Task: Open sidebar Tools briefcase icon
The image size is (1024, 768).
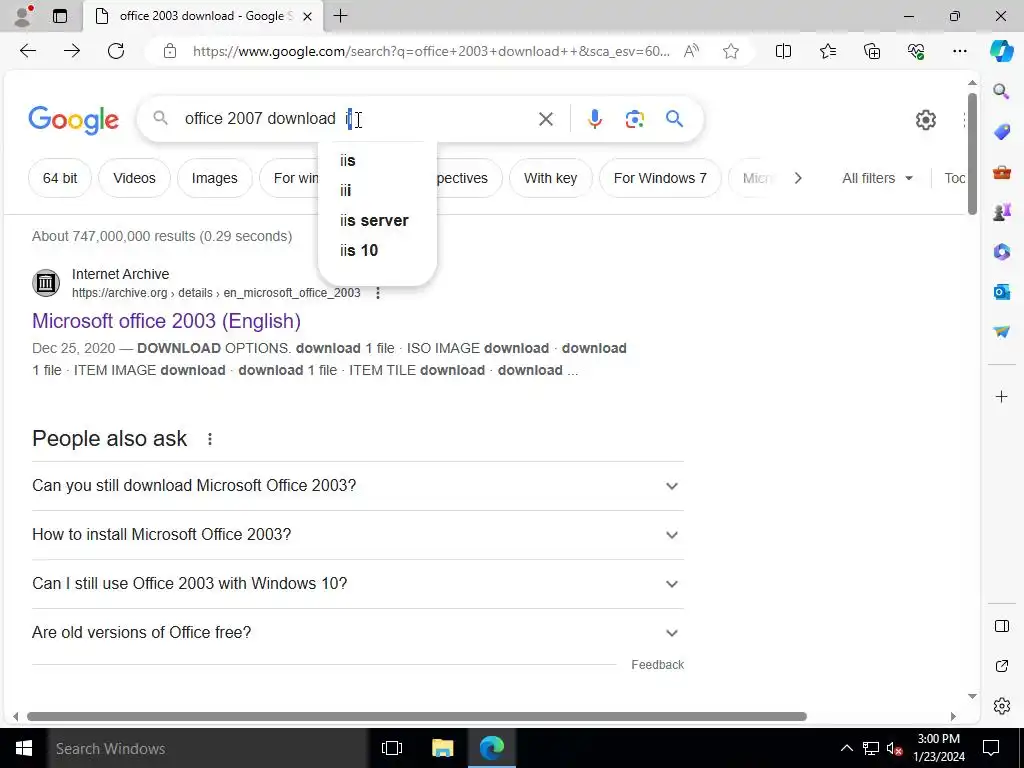Action: [x=1001, y=172]
